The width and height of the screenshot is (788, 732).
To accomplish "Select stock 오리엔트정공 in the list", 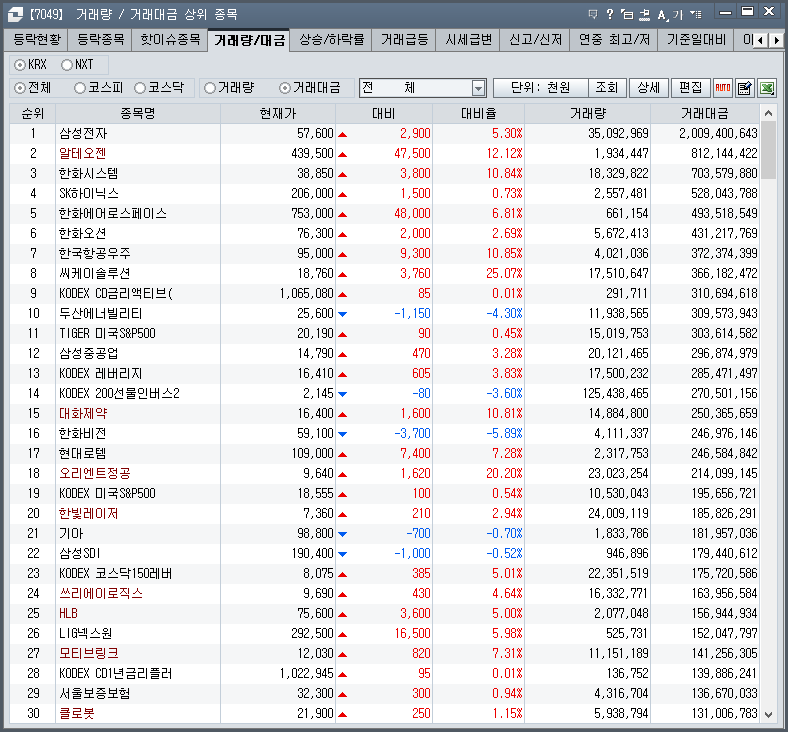I will (x=95, y=473).
